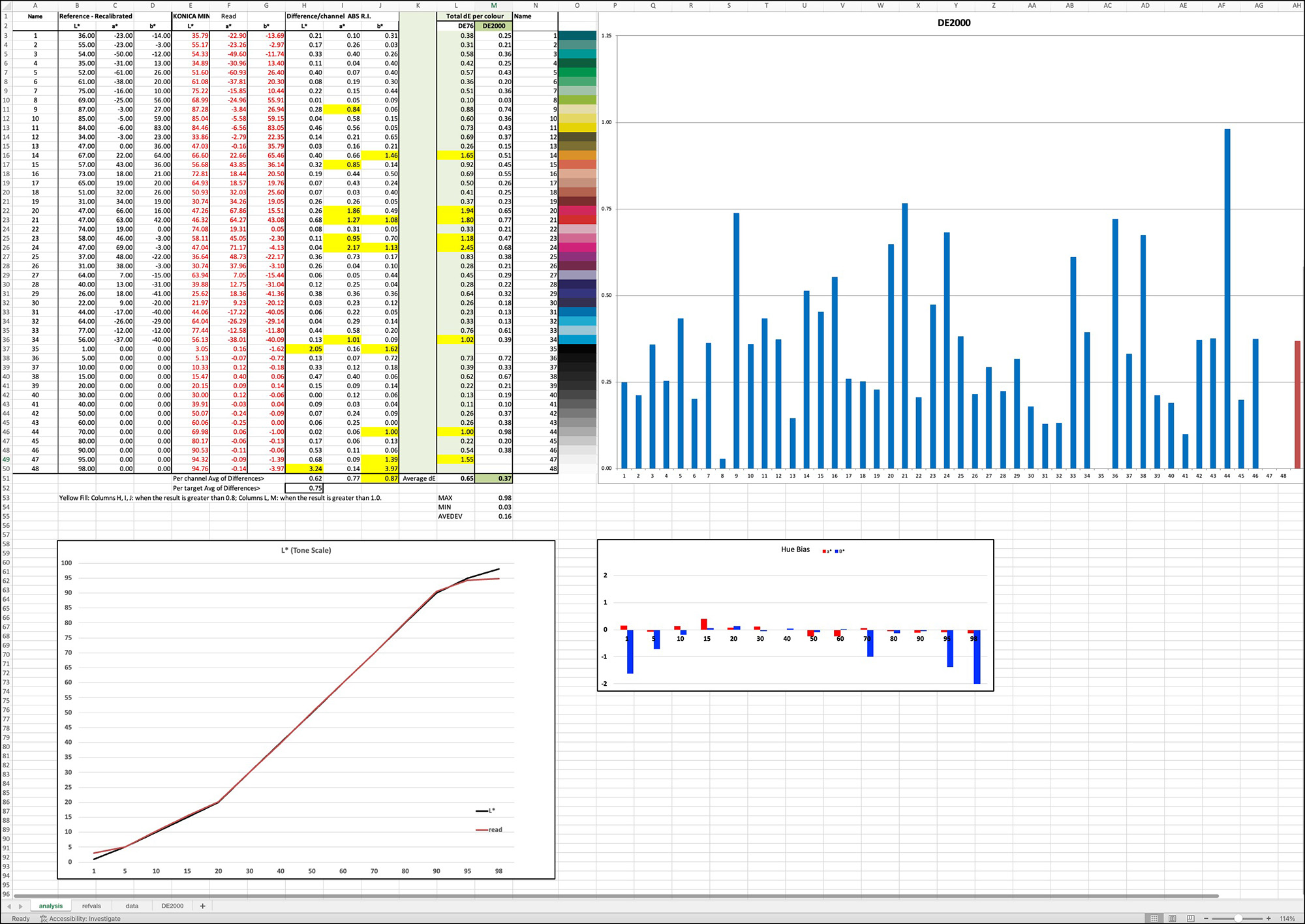Adjust the zoom slider in the status bar
Image resolution: width=1305 pixels, height=924 pixels.
pyautogui.click(x=1238, y=919)
